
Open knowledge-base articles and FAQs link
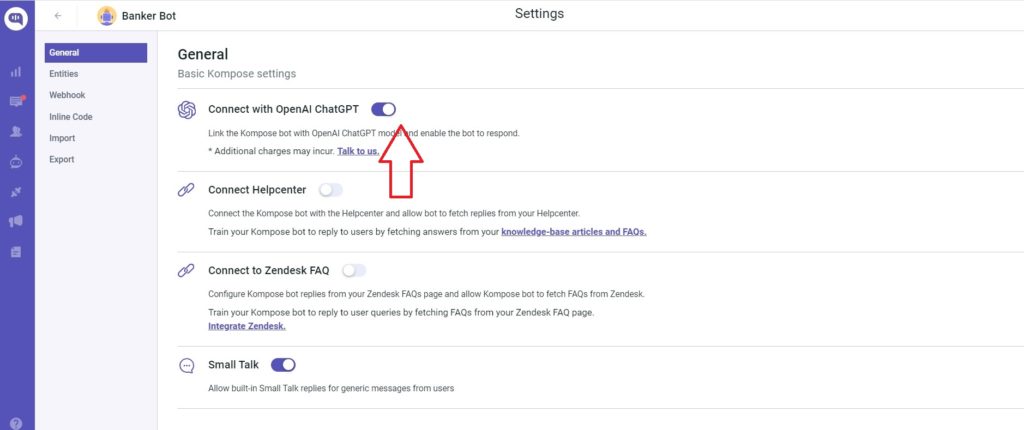(x=574, y=231)
